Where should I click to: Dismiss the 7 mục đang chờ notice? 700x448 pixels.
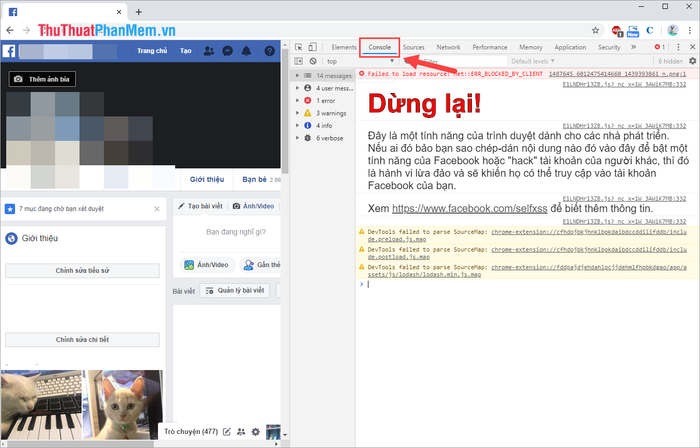[157, 209]
